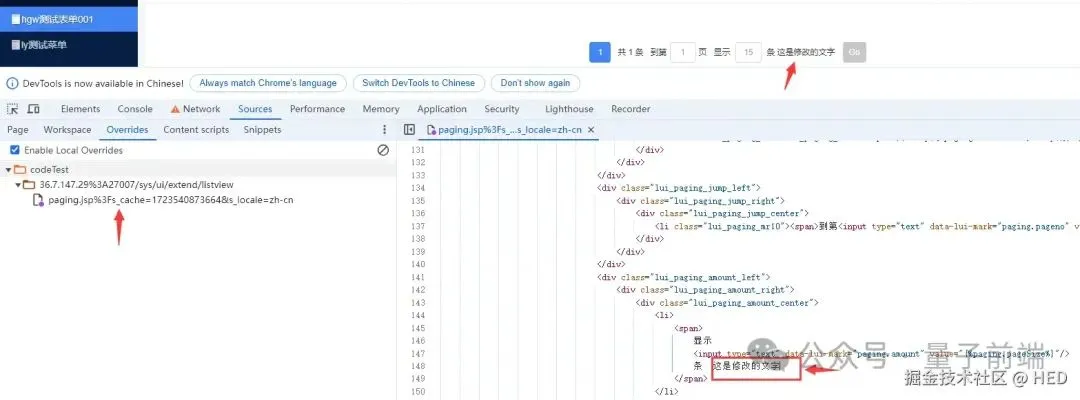
Task: Click line number 141 in gutter
Action: click(418, 277)
